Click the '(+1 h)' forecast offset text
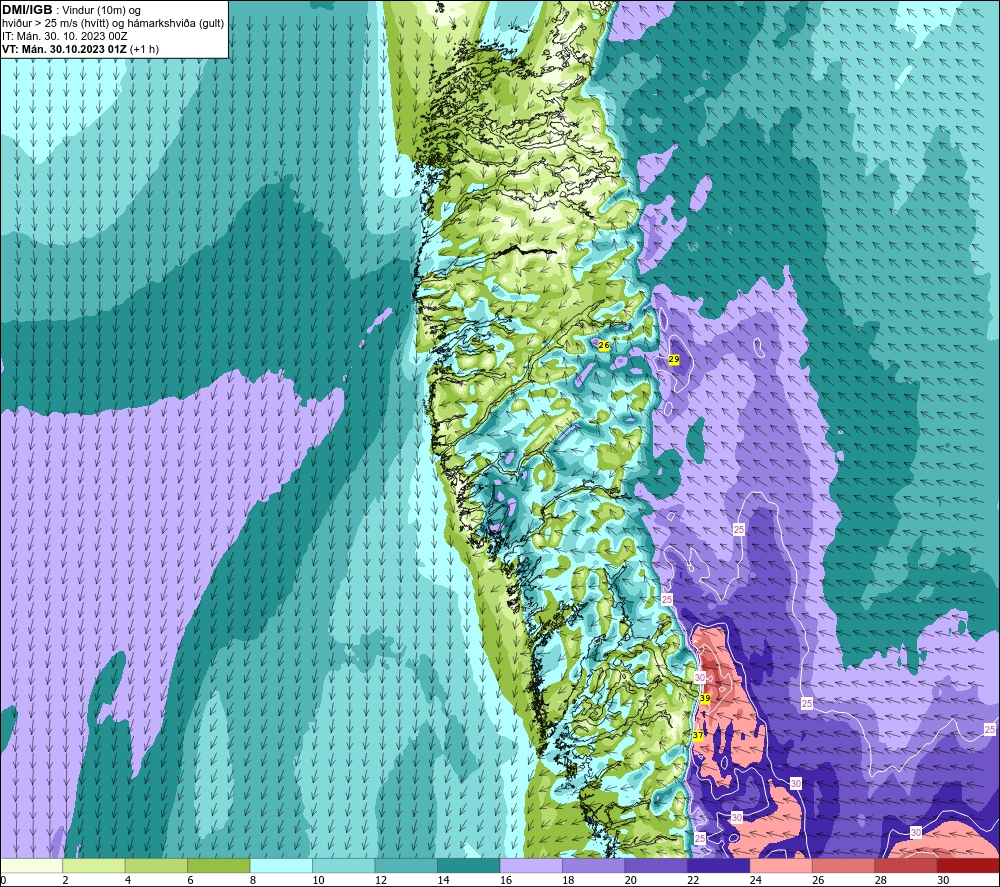The width and height of the screenshot is (1000, 887). click(x=145, y=49)
